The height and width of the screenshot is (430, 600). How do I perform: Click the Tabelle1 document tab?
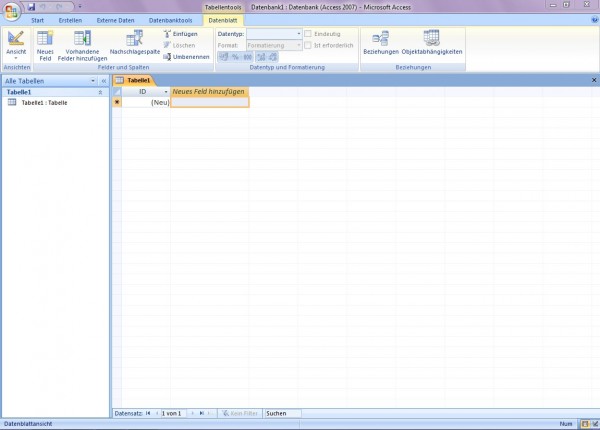click(134, 80)
